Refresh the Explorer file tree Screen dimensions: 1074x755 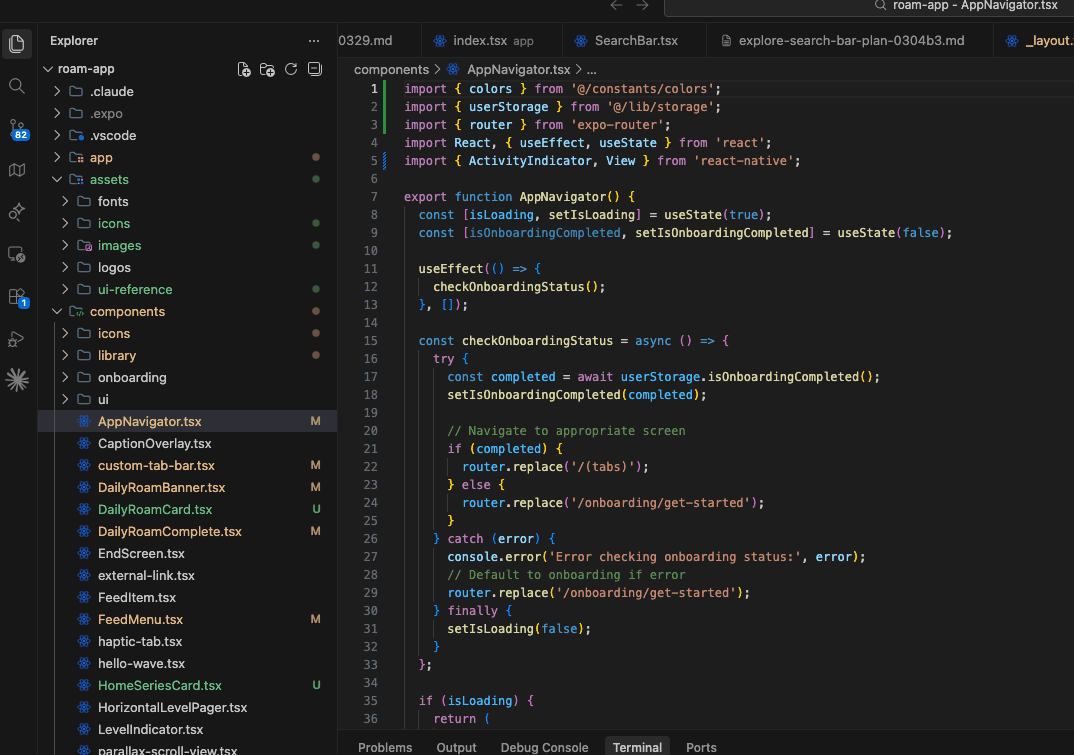pos(291,69)
